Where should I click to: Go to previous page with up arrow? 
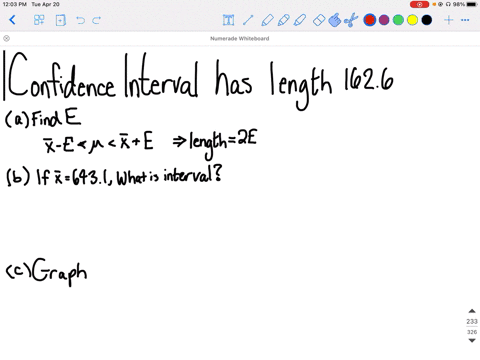click(472, 311)
